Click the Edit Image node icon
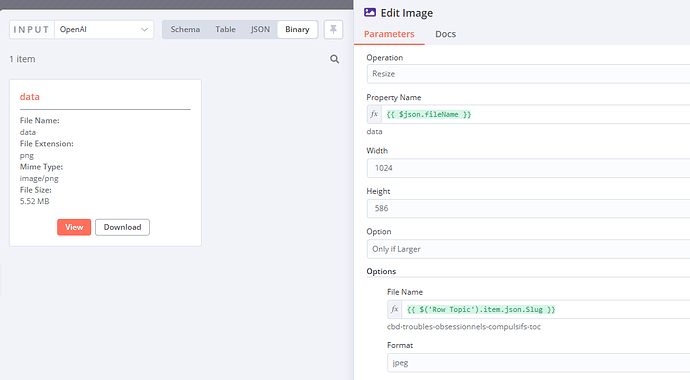This screenshot has width=690, height=380. coord(370,12)
